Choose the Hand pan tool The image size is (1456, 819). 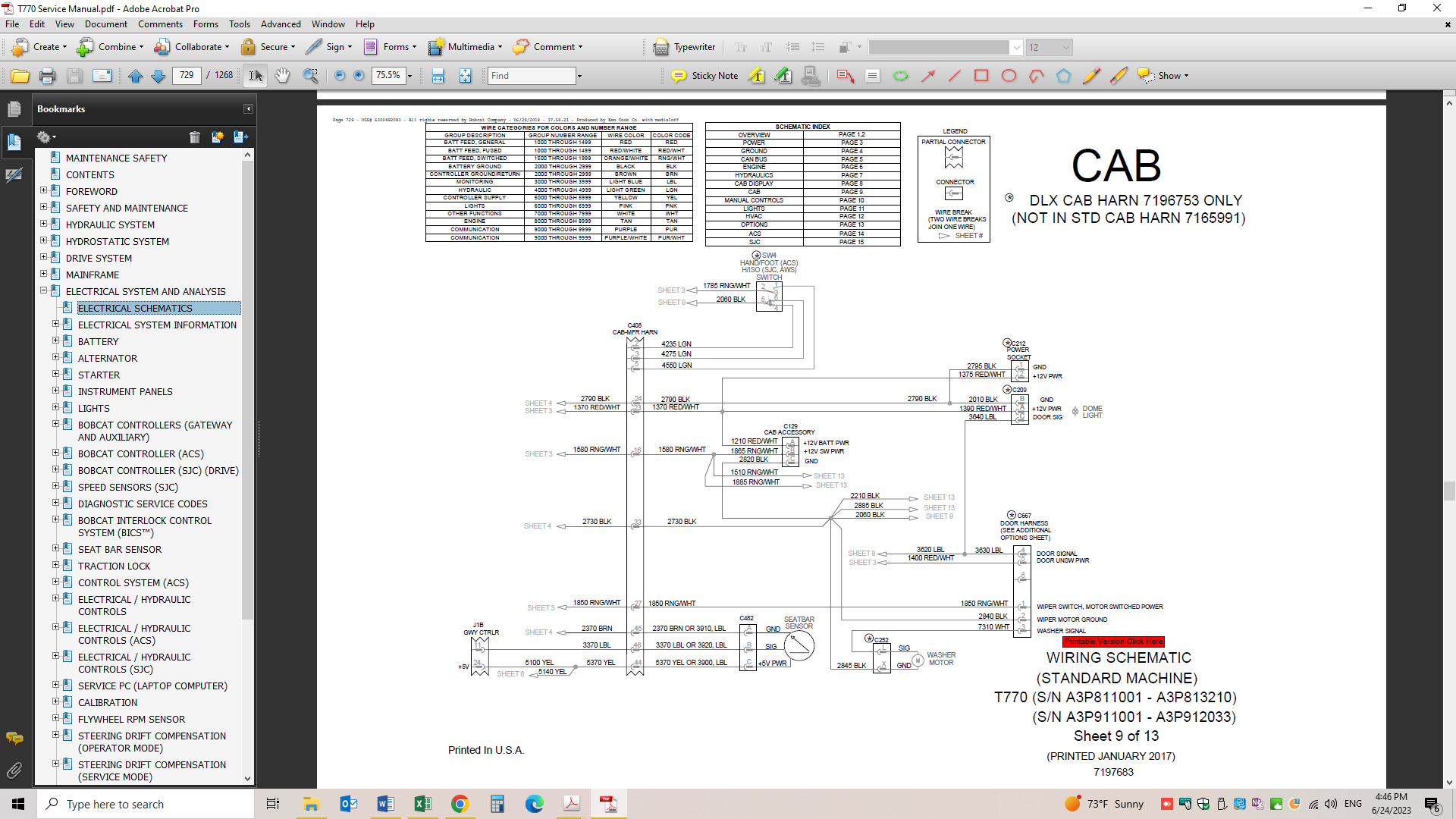point(282,76)
